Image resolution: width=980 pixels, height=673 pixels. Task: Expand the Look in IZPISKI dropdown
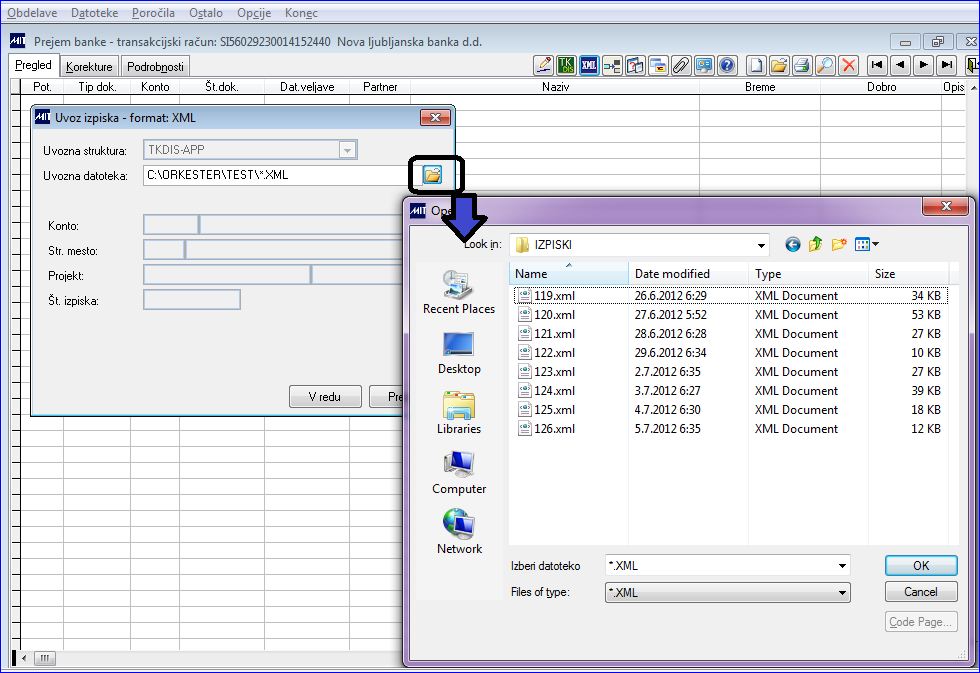tap(761, 245)
